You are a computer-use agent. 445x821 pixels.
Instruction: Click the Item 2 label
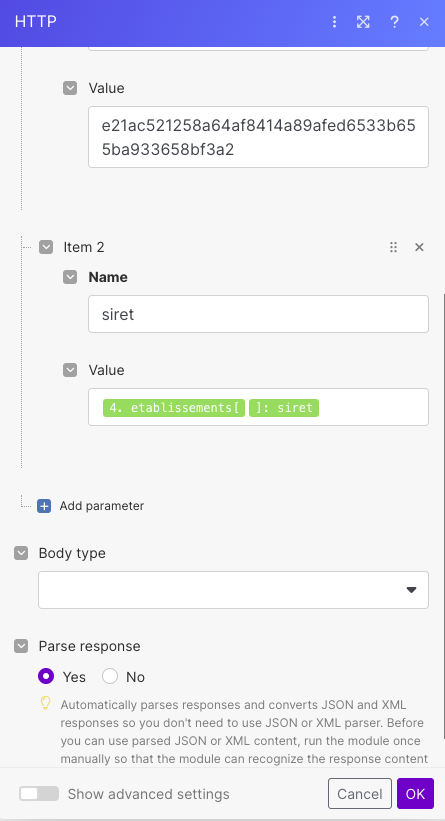84,247
